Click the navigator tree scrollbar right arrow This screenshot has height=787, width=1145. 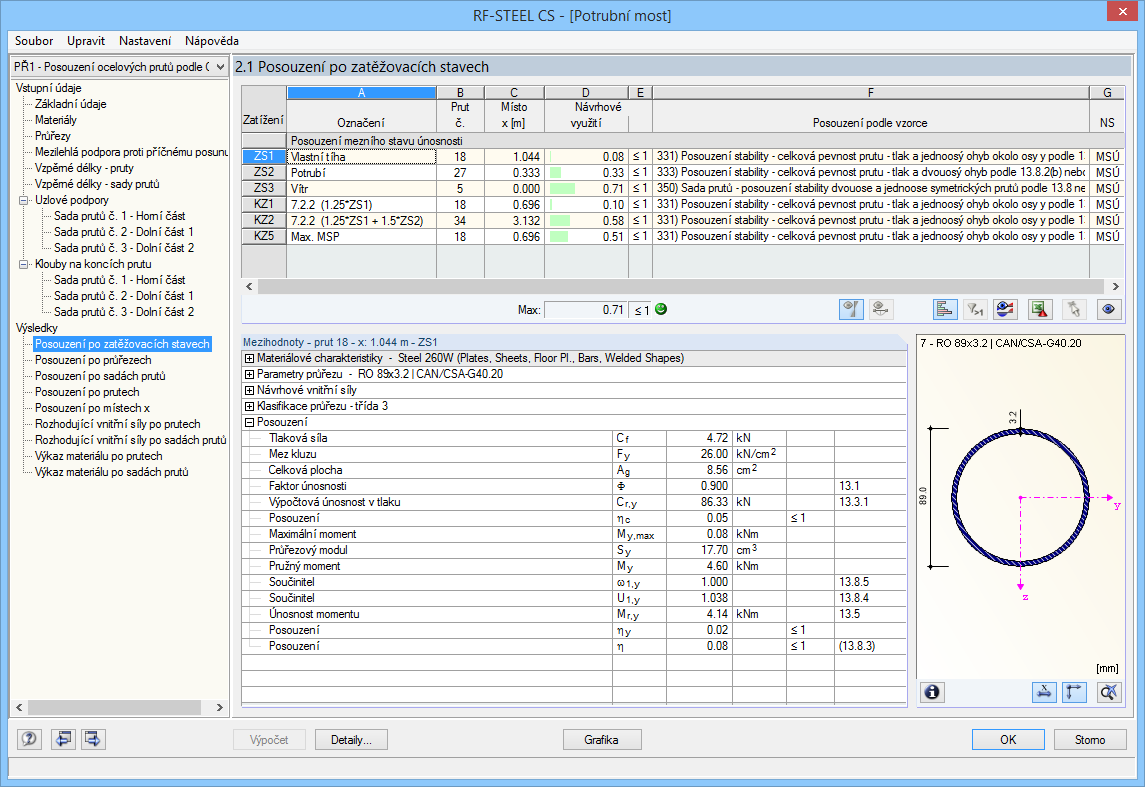pos(220,707)
